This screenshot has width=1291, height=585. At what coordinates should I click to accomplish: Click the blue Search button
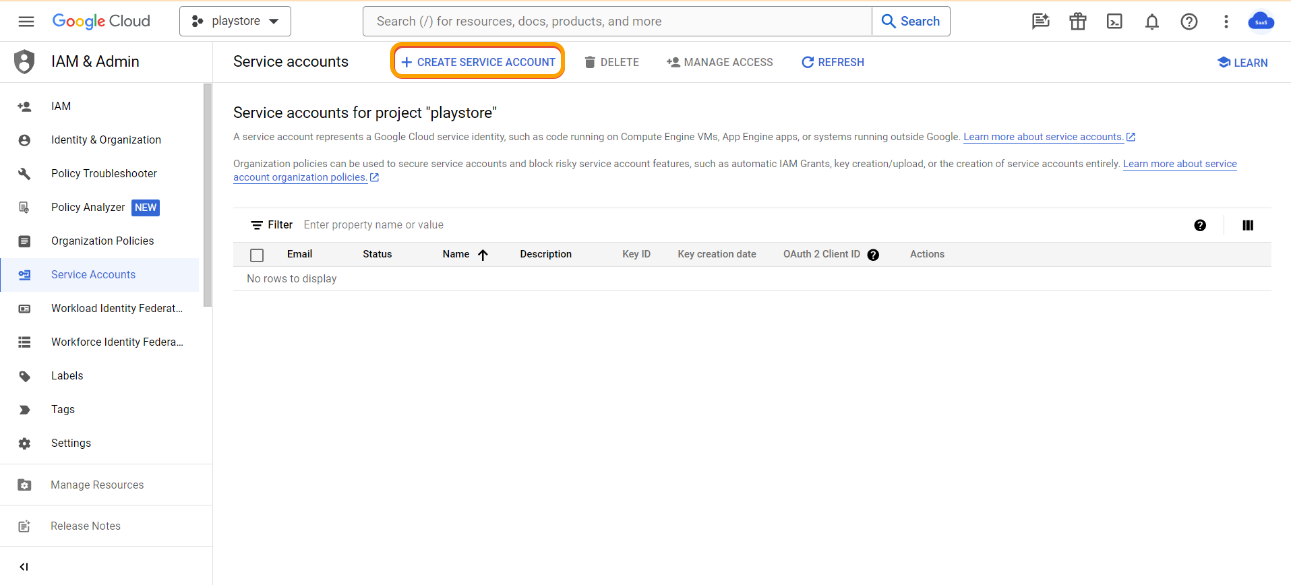coord(911,21)
